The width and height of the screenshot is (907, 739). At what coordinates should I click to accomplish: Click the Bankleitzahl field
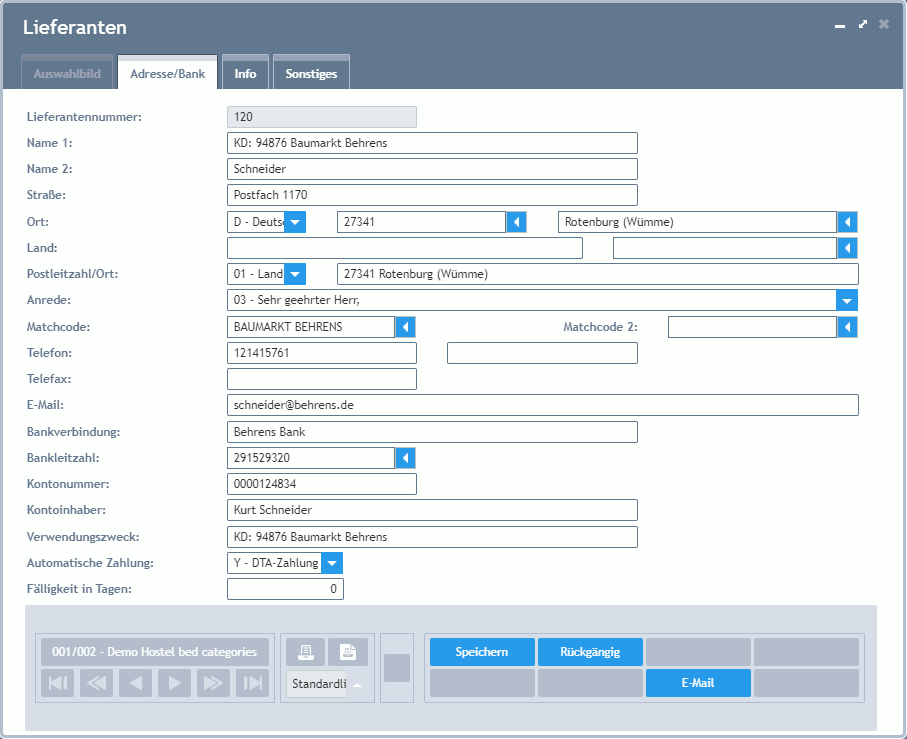coord(311,458)
